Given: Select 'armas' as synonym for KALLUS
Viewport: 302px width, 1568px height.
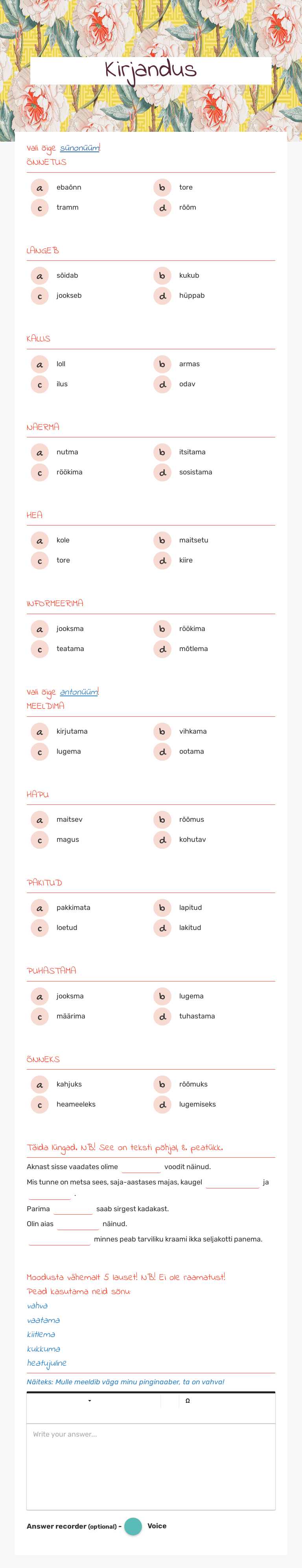Looking at the screenshot, I should pos(162,364).
